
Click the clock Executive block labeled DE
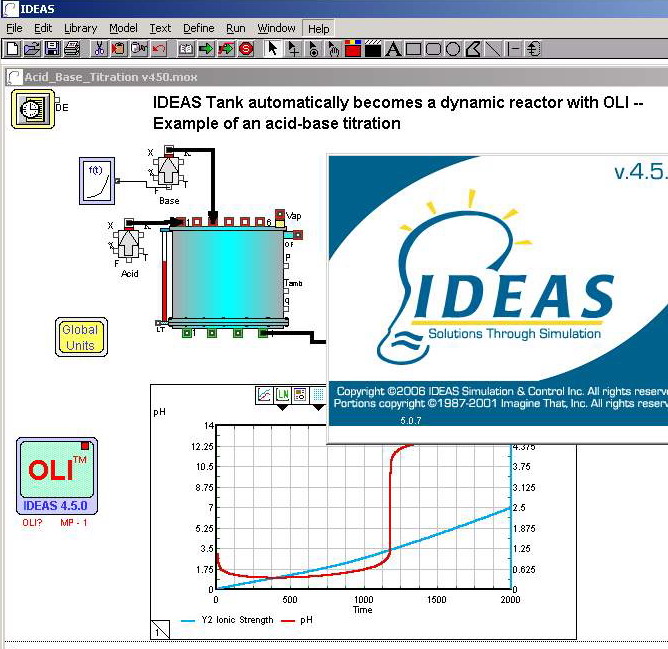tap(33, 109)
